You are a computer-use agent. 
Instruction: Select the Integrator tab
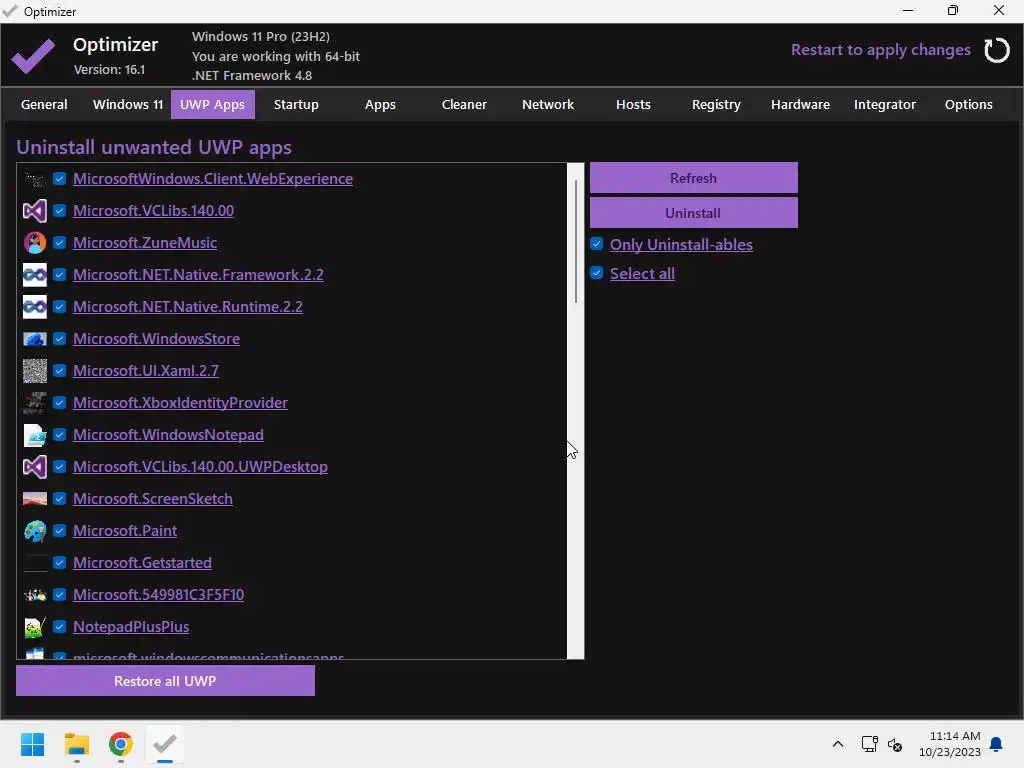tap(884, 104)
